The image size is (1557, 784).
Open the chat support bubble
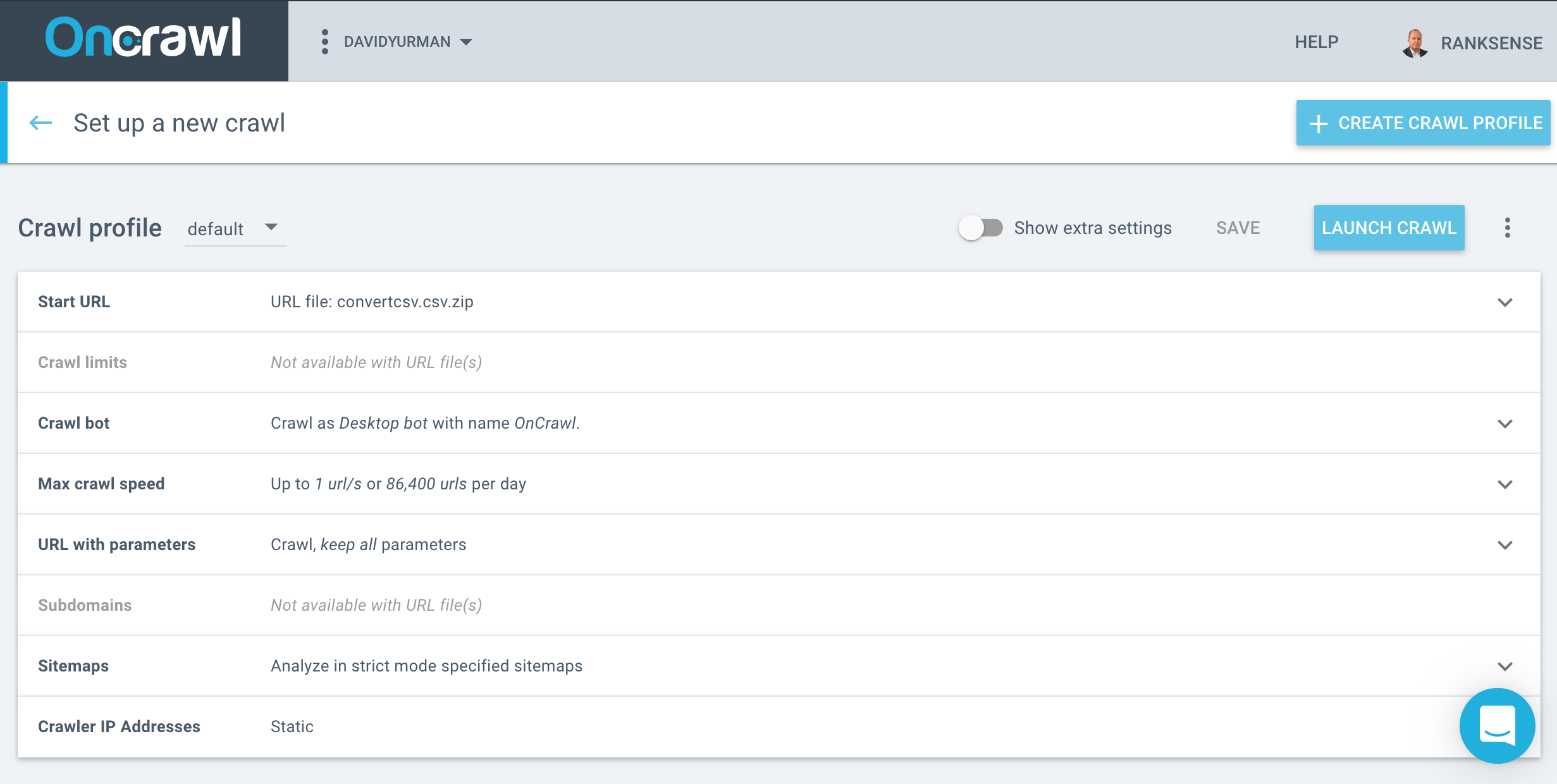pos(1496,725)
